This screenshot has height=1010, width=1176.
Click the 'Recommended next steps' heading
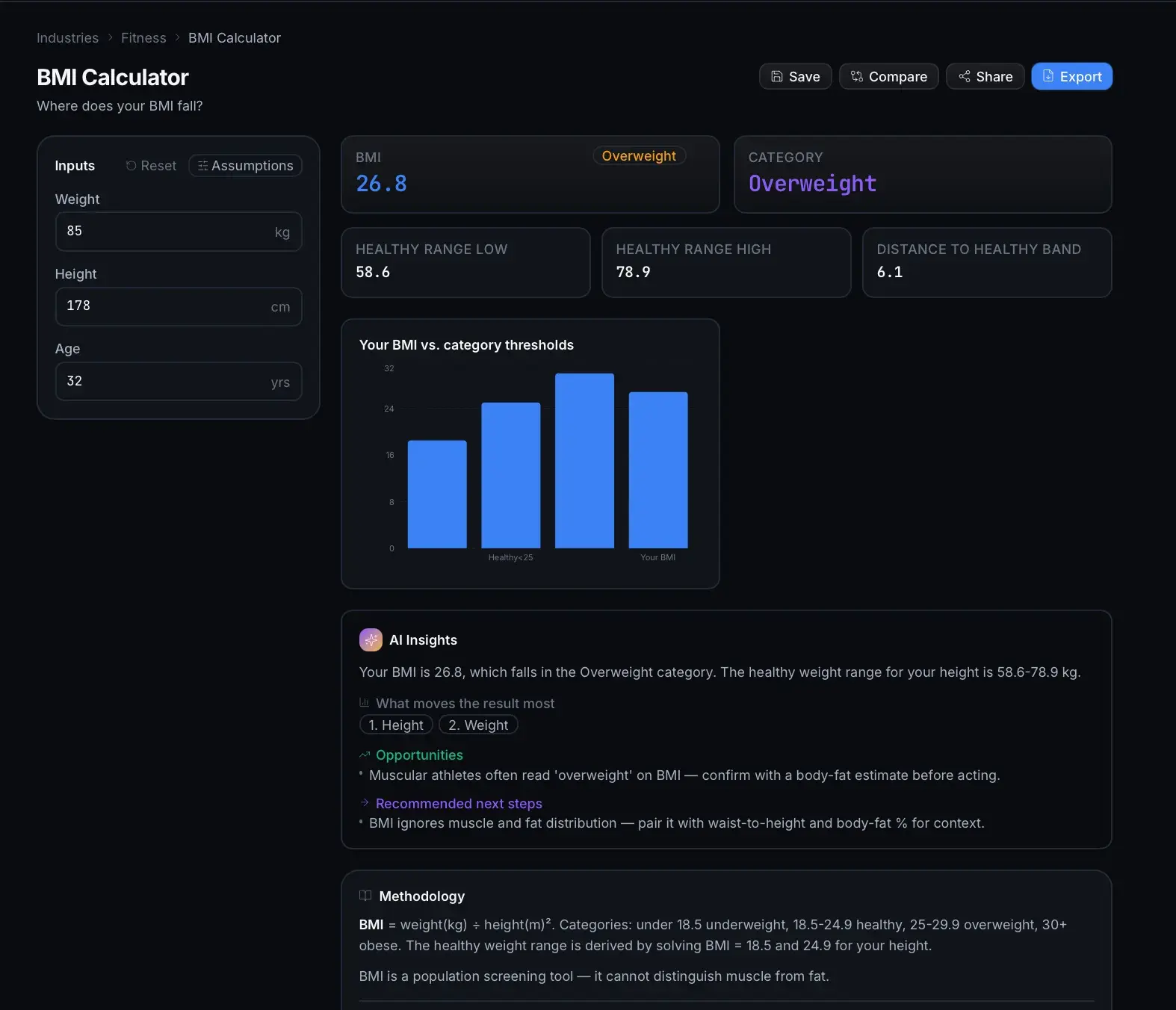click(459, 803)
